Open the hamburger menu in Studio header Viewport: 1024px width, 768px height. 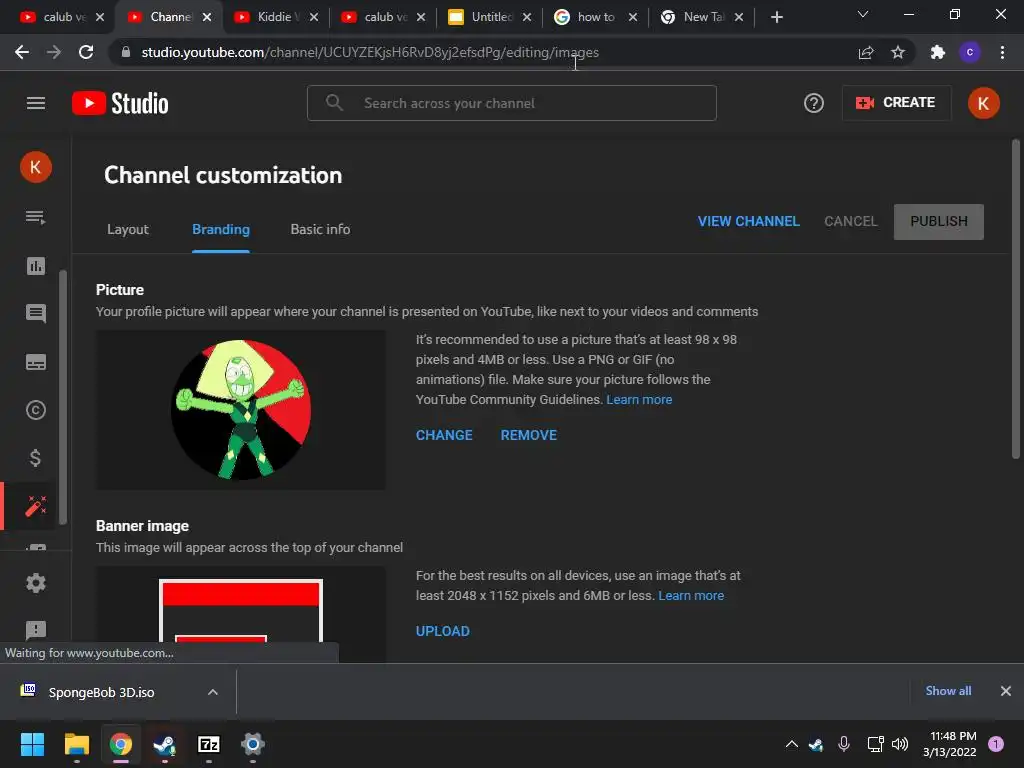click(36, 103)
